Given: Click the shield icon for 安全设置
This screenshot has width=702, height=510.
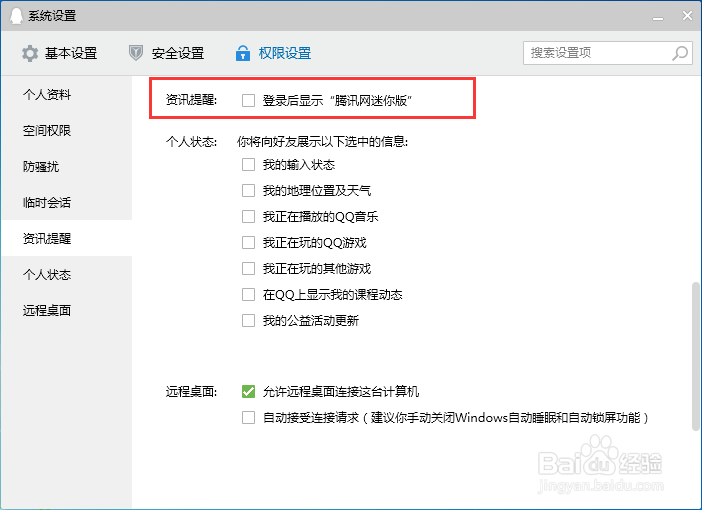Looking at the screenshot, I should point(136,53).
